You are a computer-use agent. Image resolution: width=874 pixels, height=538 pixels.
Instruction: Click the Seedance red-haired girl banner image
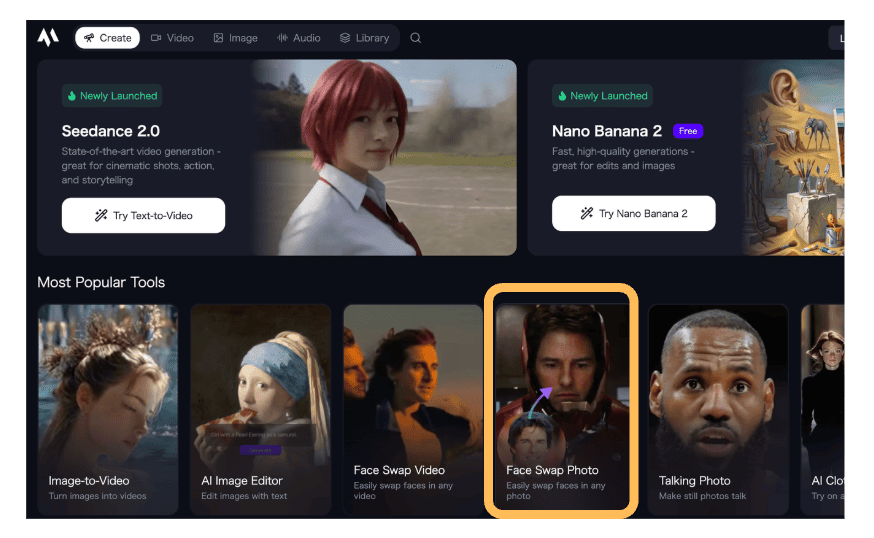point(384,157)
